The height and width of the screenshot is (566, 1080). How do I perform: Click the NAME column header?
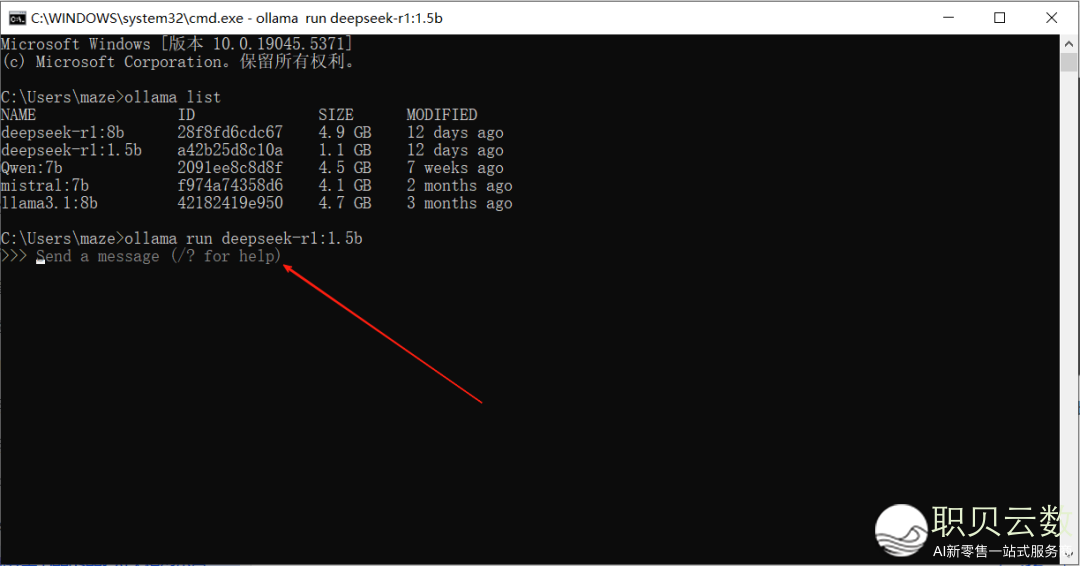[x=19, y=114]
